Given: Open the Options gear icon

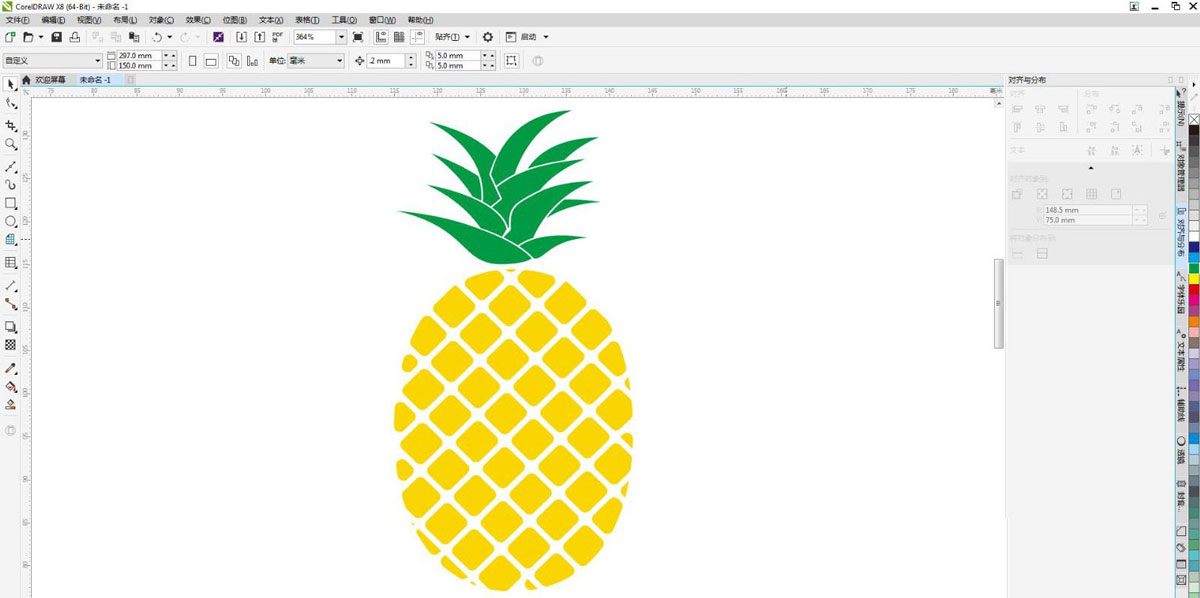Looking at the screenshot, I should pos(488,37).
